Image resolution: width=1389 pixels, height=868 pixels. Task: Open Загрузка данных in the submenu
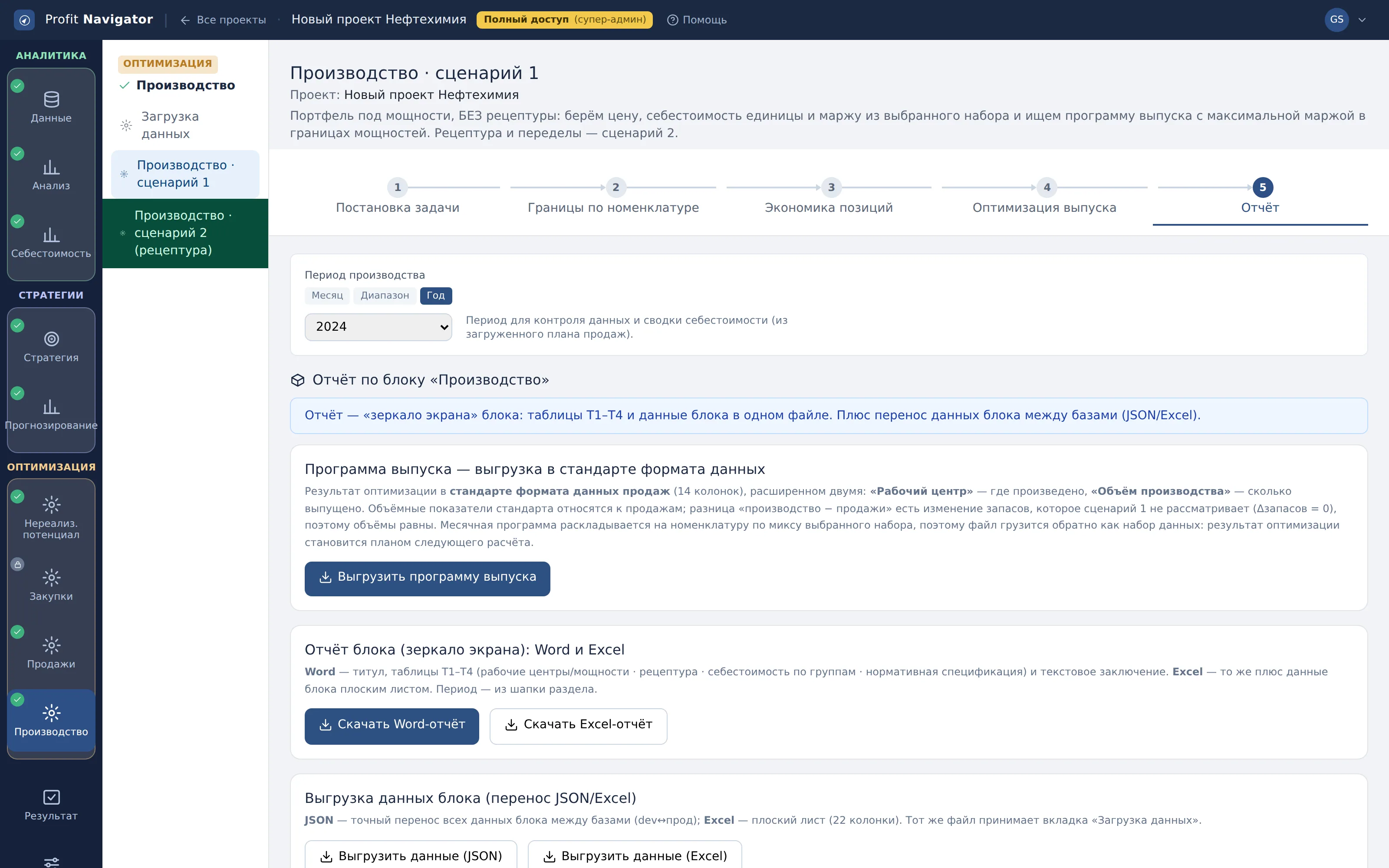point(185,125)
